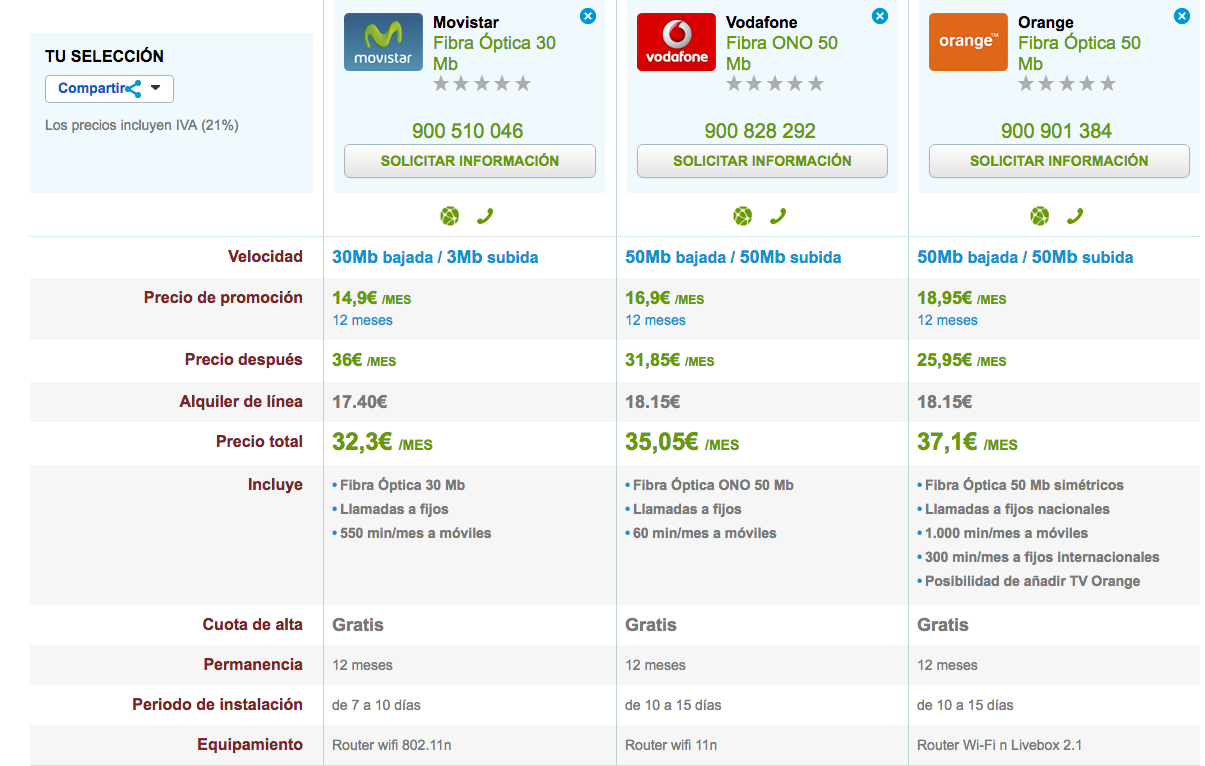Click the 'Permanencia' row label
Viewport: 1205px width, 766px height.
click(x=253, y=665)
